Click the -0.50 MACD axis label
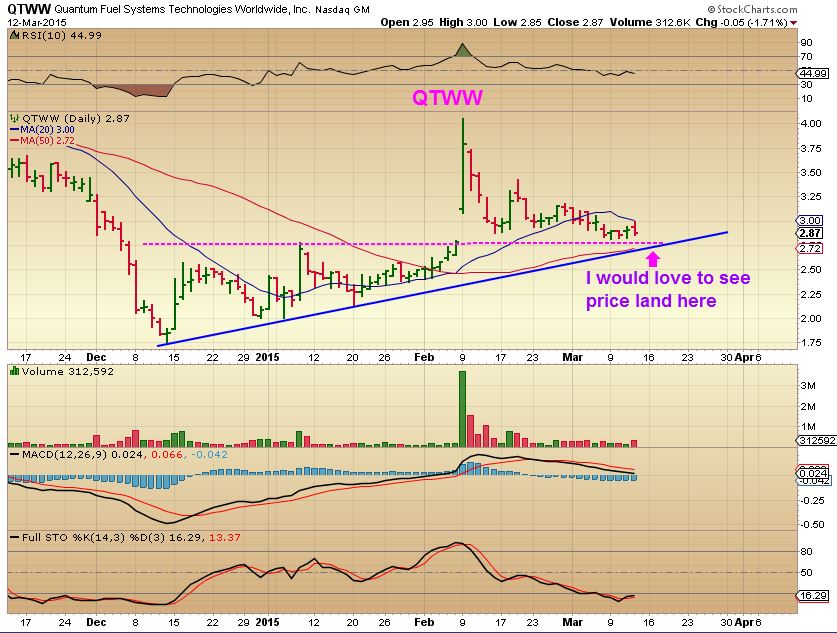Image resolution: width=837 pixels, height=633 pixels. point(812,525)
